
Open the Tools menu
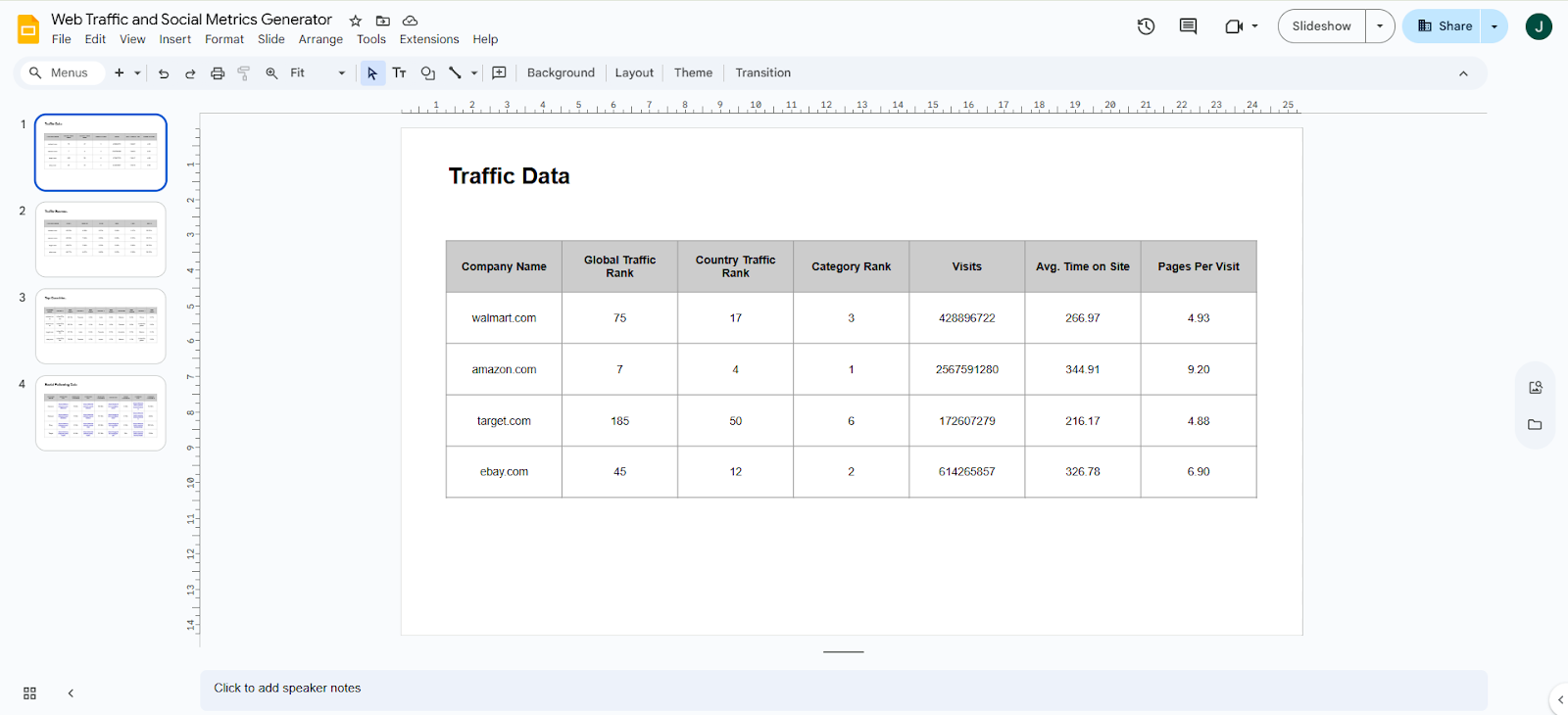[x=371, y=39]
